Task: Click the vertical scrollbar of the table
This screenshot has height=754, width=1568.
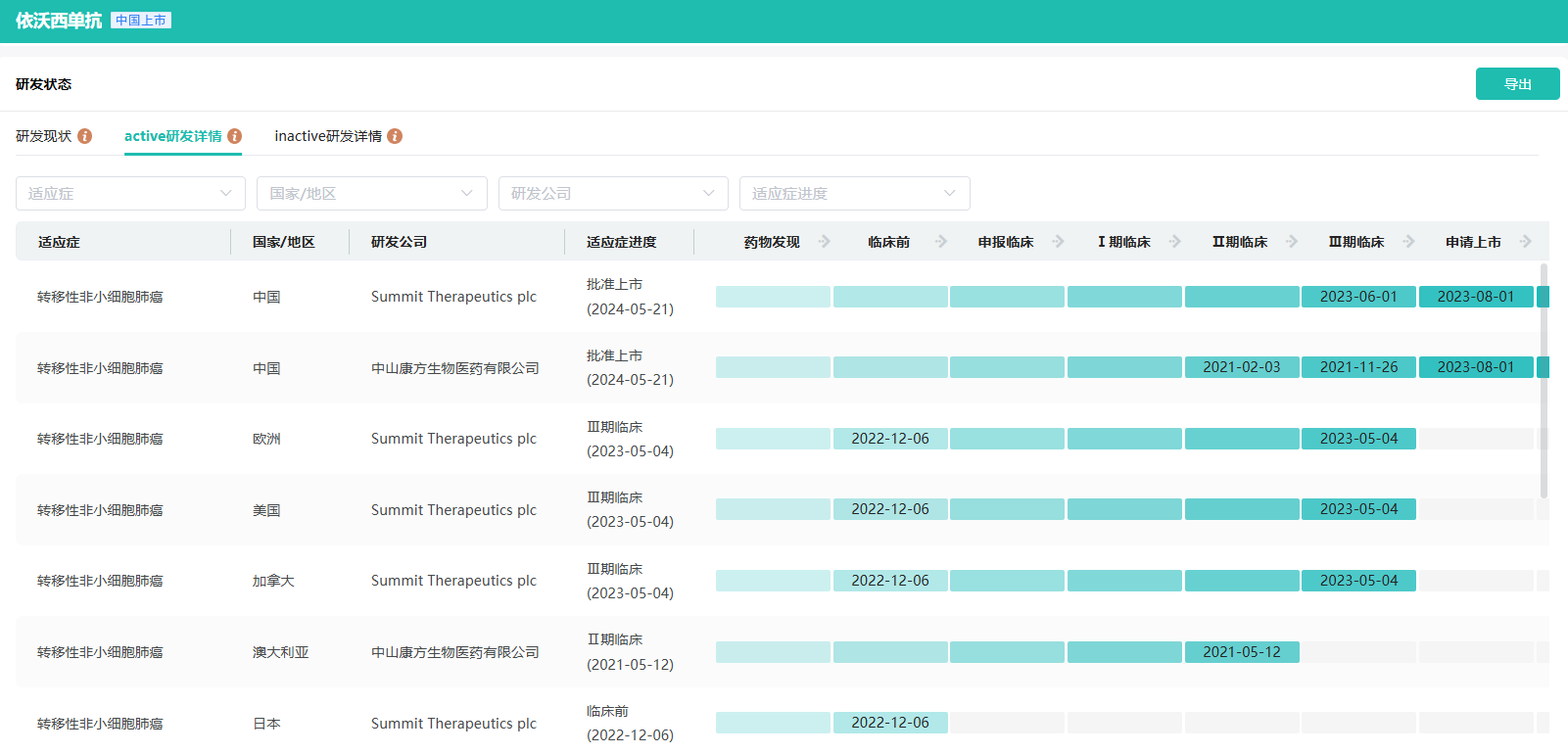Action: point(1544,382)
